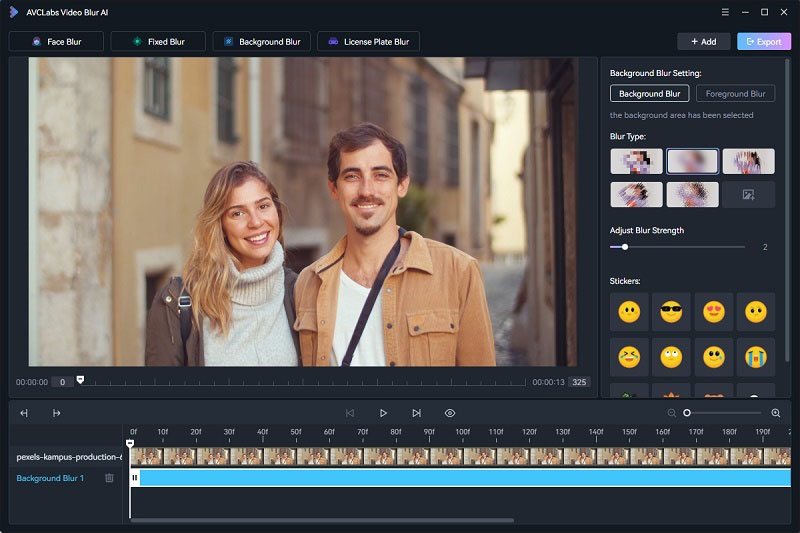Set the clip start trim marker icon
Image resolution: width=800 pixels, height=533 pixels.
24,413
